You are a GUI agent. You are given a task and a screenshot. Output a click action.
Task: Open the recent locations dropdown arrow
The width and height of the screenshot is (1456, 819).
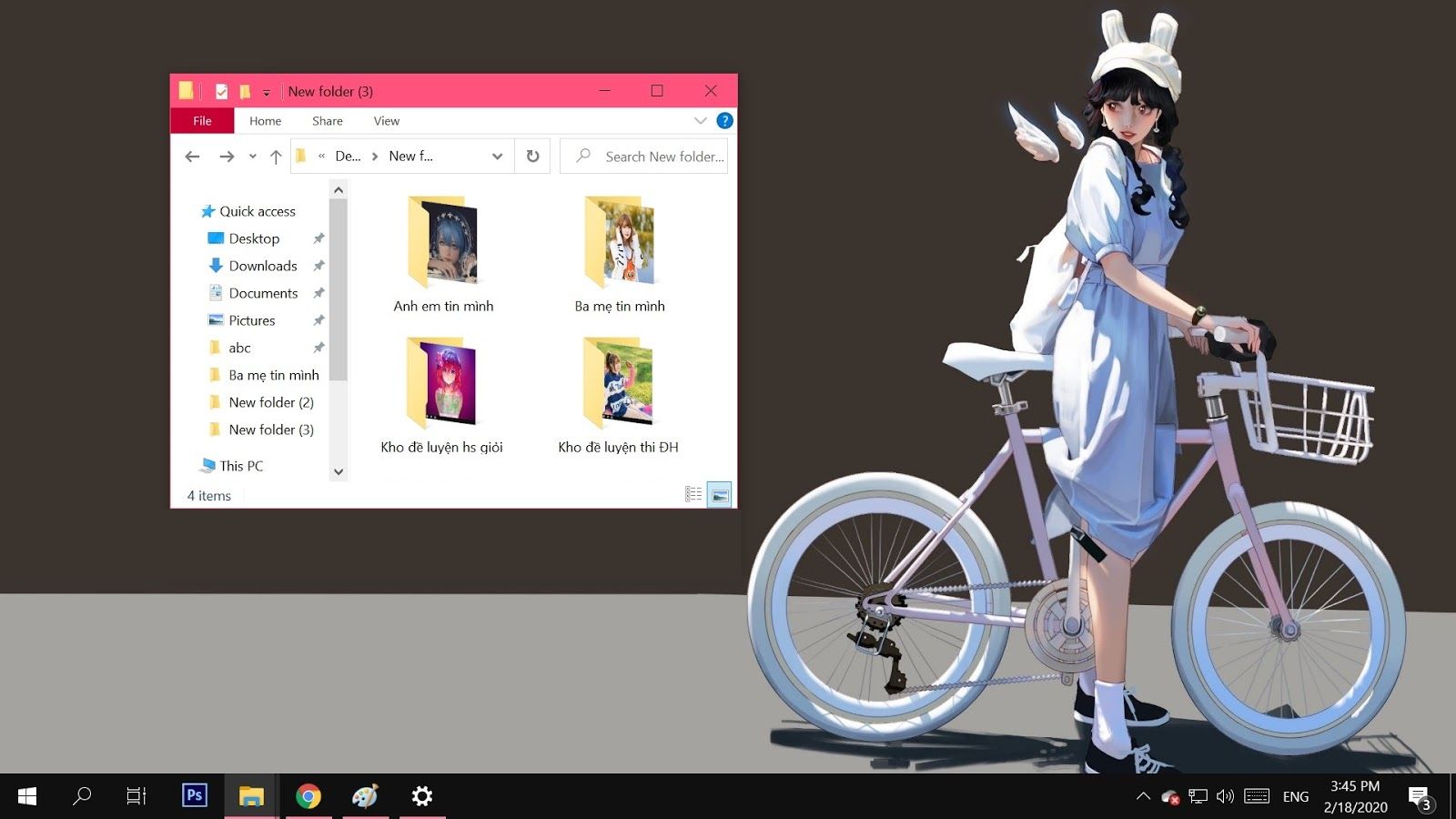tap(252, 157)
